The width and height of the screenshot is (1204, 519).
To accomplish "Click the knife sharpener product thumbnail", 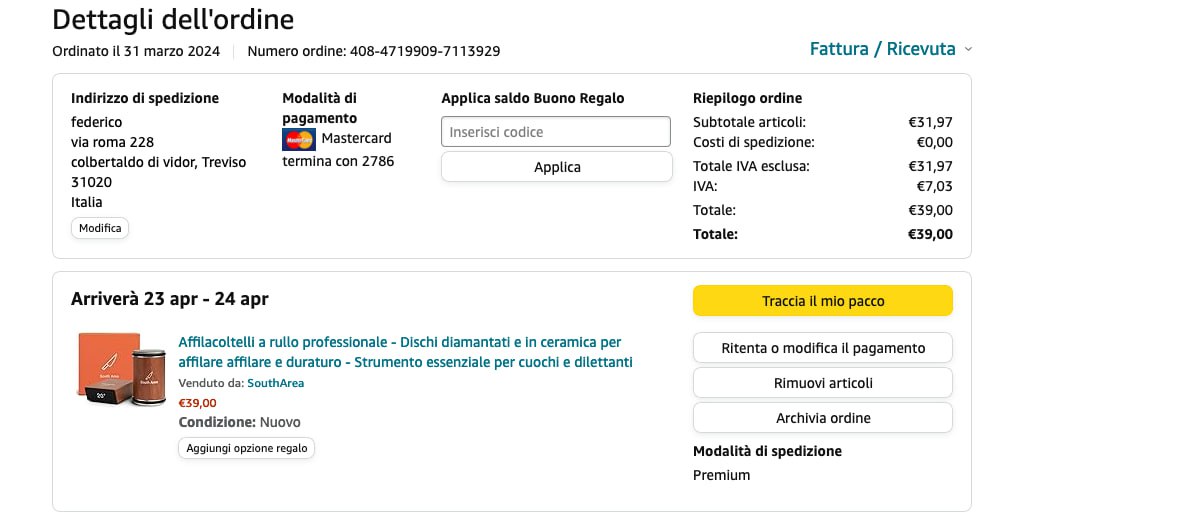I will coord(122,368).
